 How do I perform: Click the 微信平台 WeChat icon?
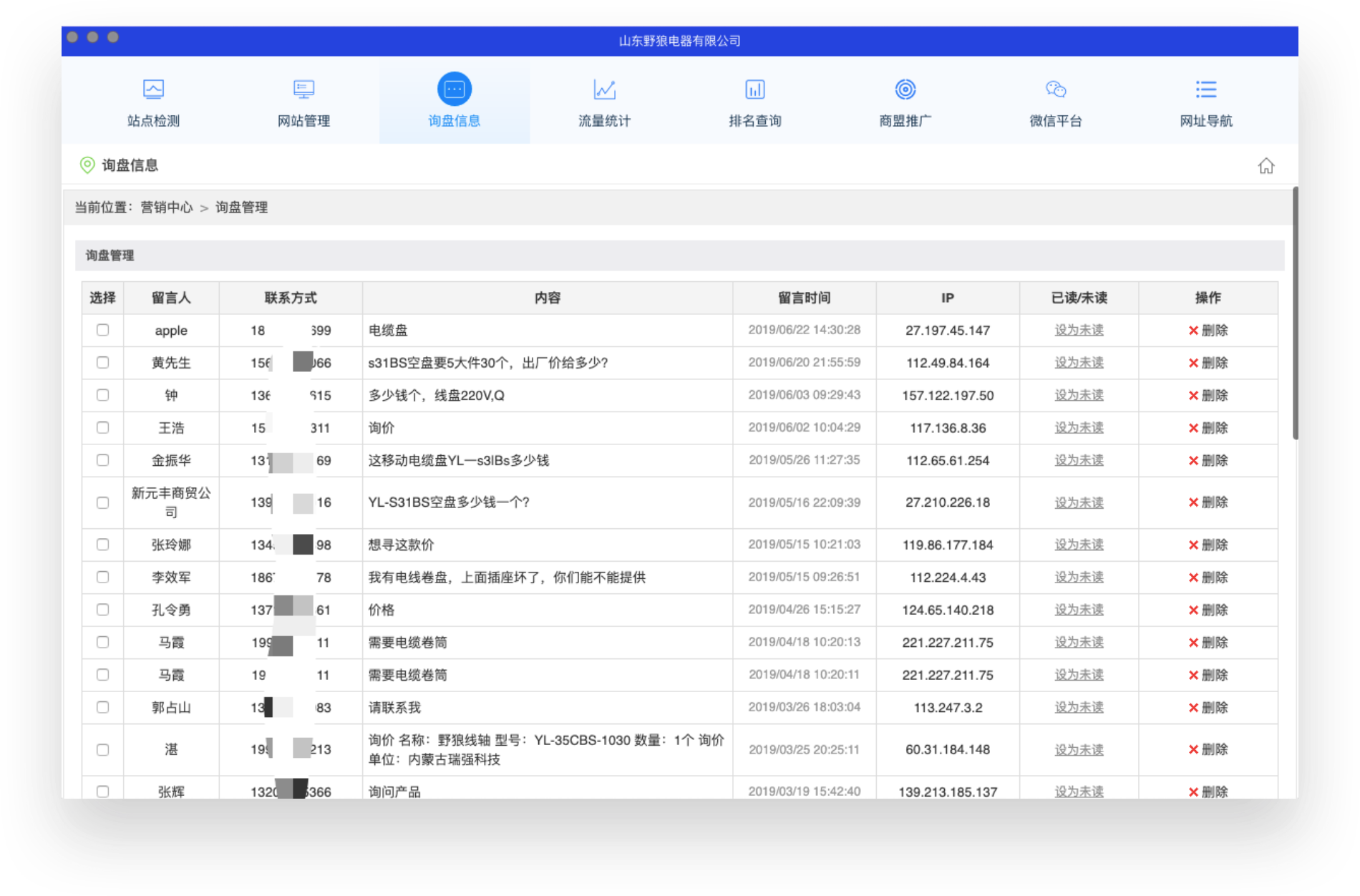tap(1054, 89)
